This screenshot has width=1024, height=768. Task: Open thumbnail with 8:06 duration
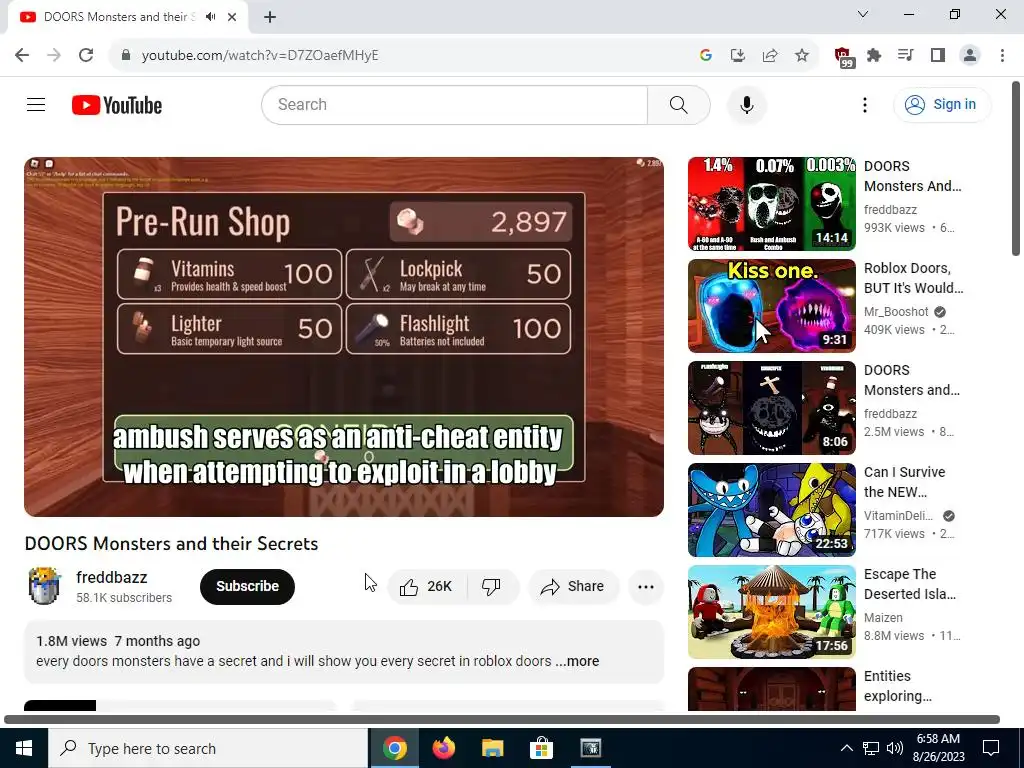click(771, 408)
